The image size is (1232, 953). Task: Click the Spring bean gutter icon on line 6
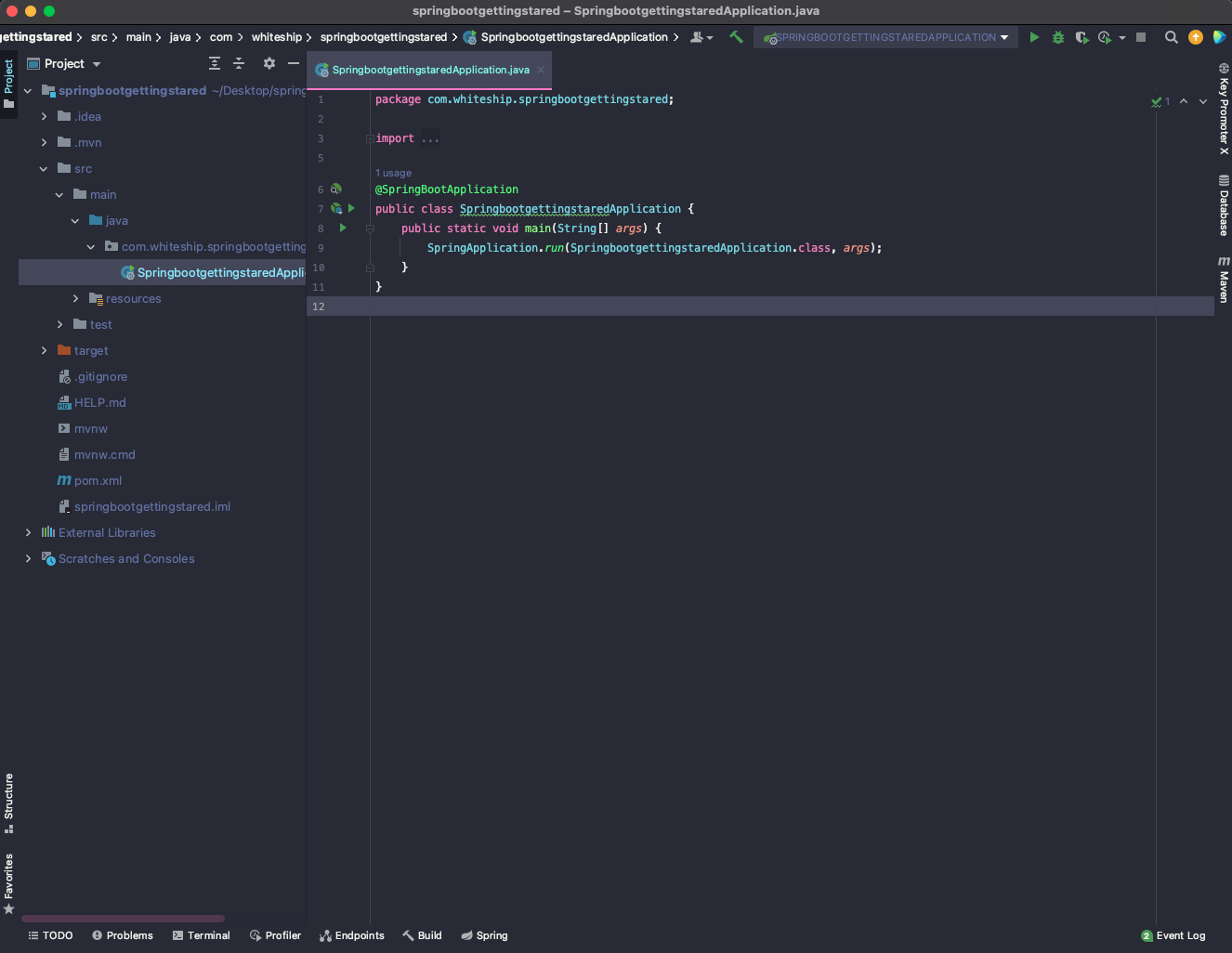pos(336,189)
